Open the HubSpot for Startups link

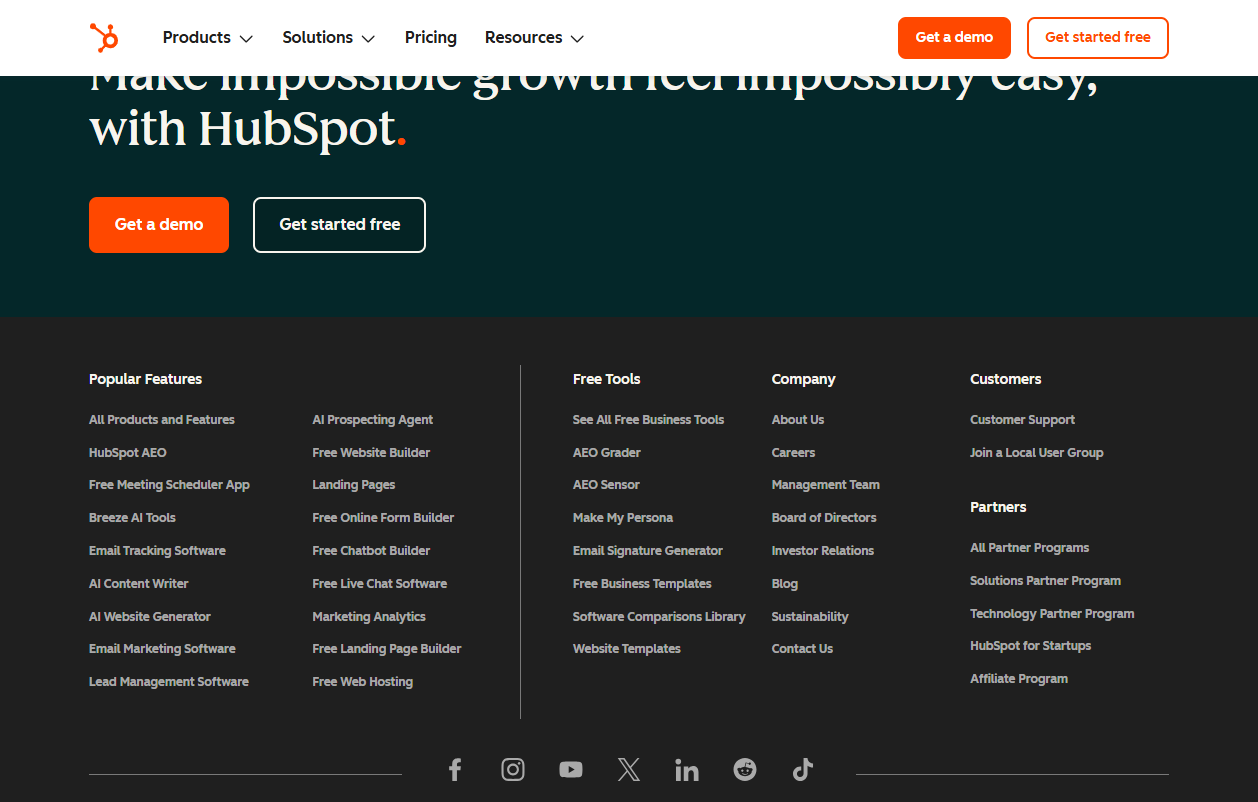(x=1030, y=646)
